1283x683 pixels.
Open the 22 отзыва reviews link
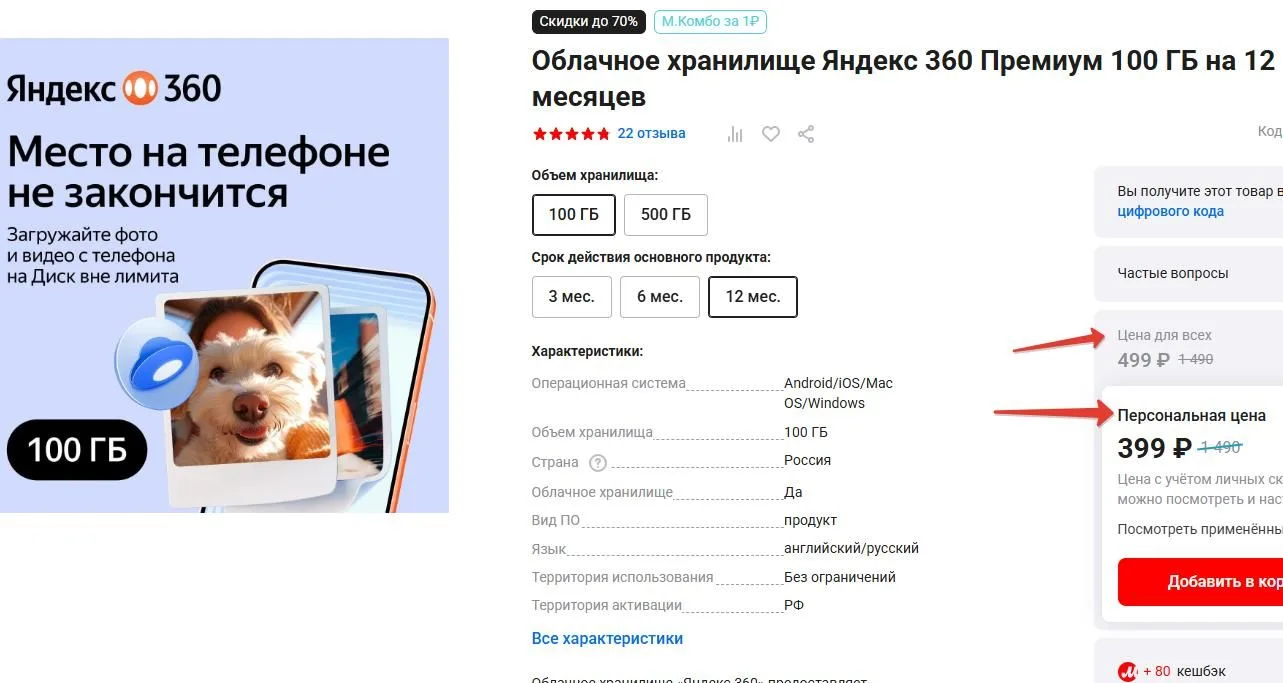click(x=651, y=133)
